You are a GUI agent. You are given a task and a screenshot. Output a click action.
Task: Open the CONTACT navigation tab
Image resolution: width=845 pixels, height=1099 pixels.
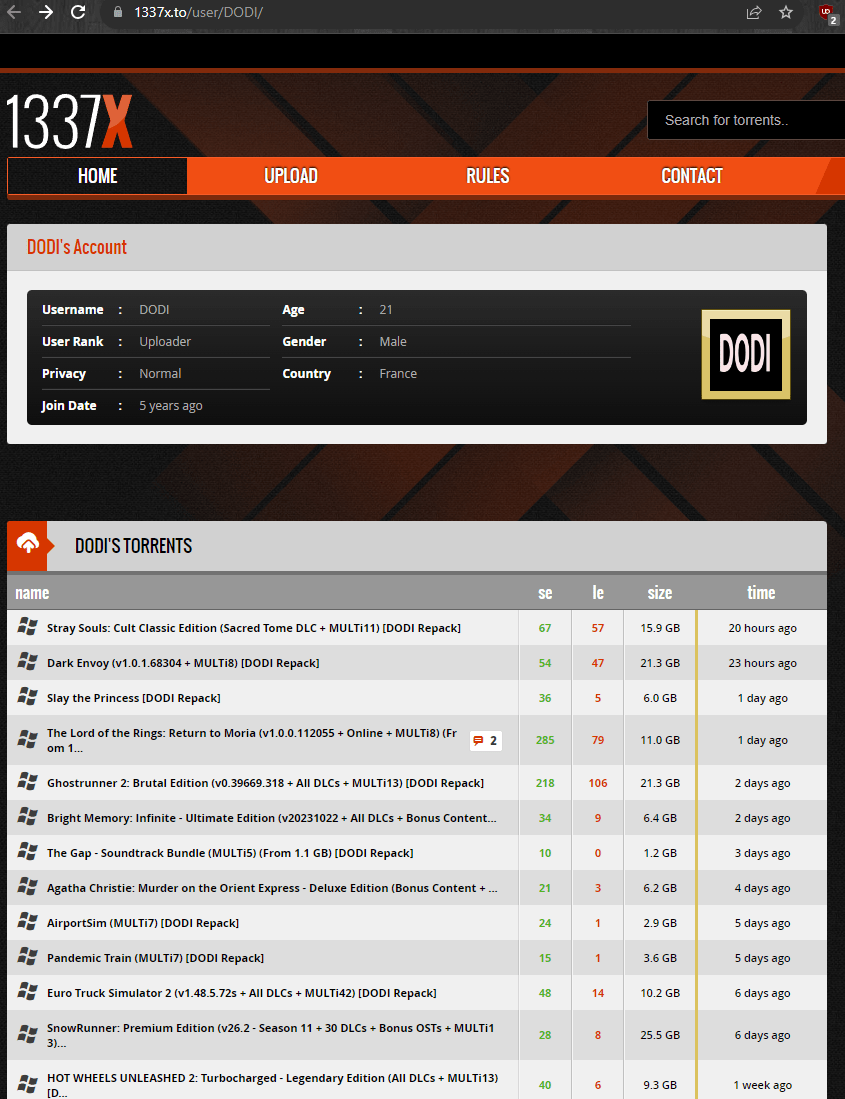pos(692,176)
